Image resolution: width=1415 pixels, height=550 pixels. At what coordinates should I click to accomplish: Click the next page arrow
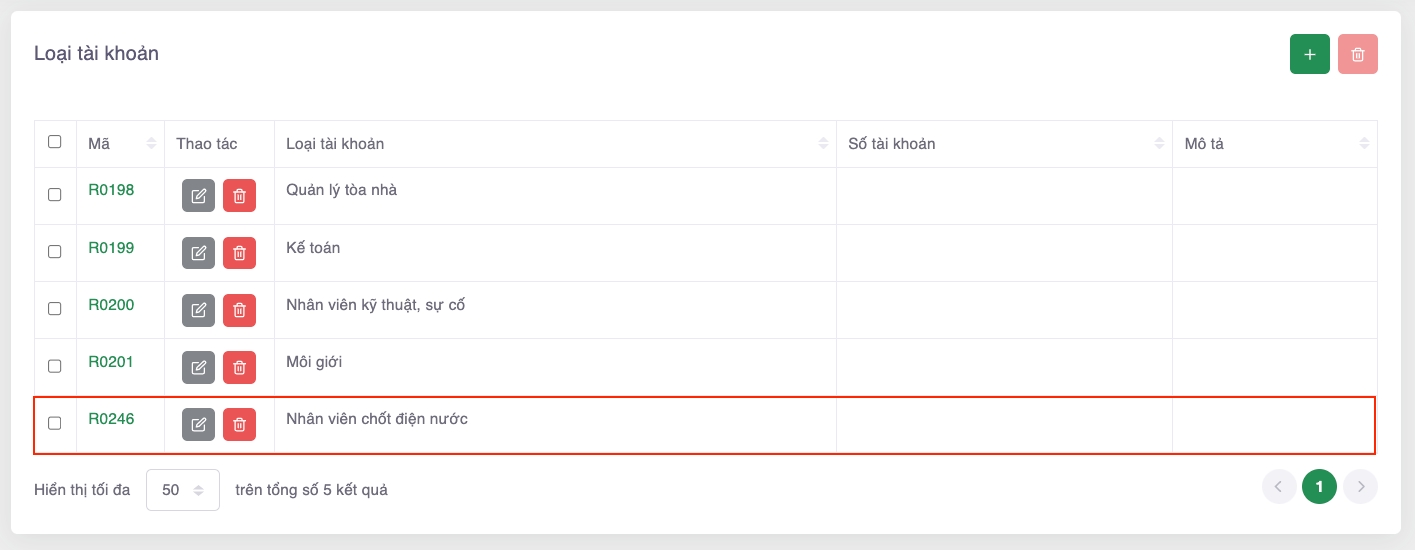[1360, 487]
